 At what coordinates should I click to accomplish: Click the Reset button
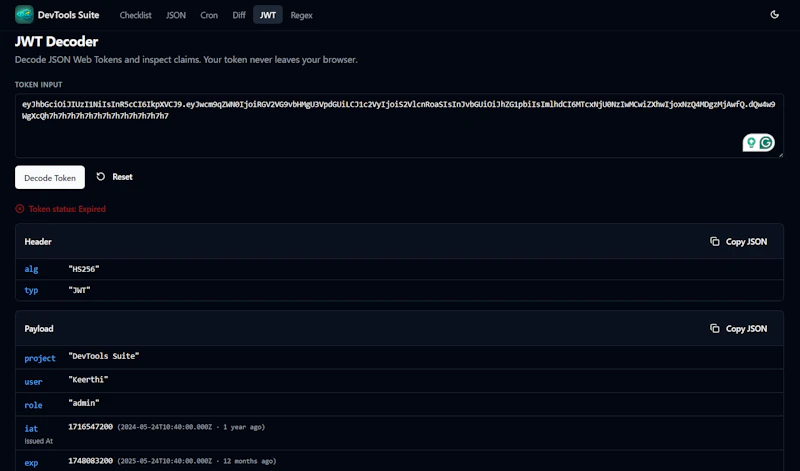point(114,177)
